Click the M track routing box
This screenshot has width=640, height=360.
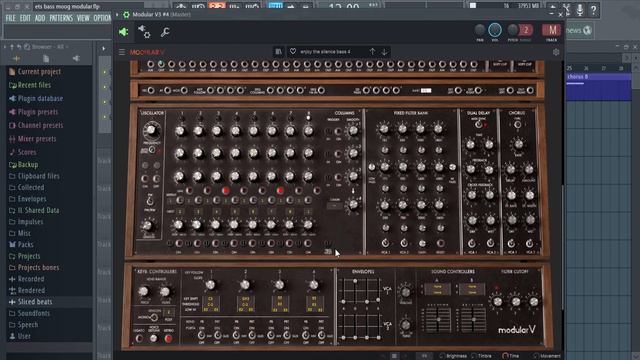pyautogui.click(x=551, y=30)
